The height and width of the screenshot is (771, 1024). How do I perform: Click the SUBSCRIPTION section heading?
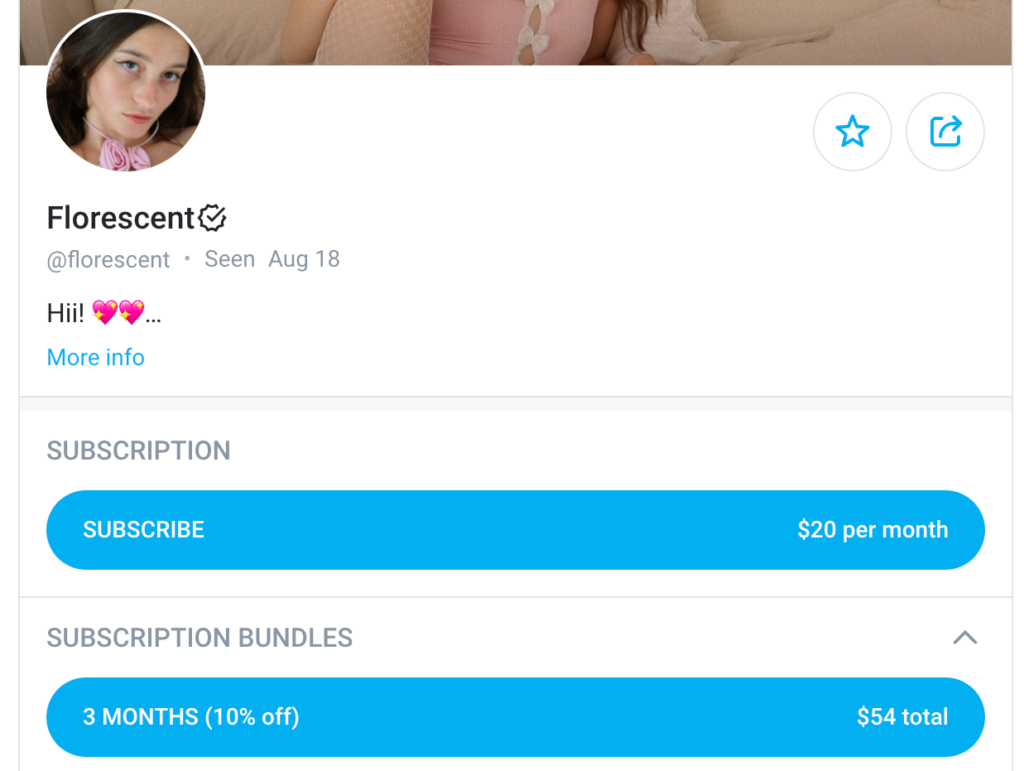(139, 451)
